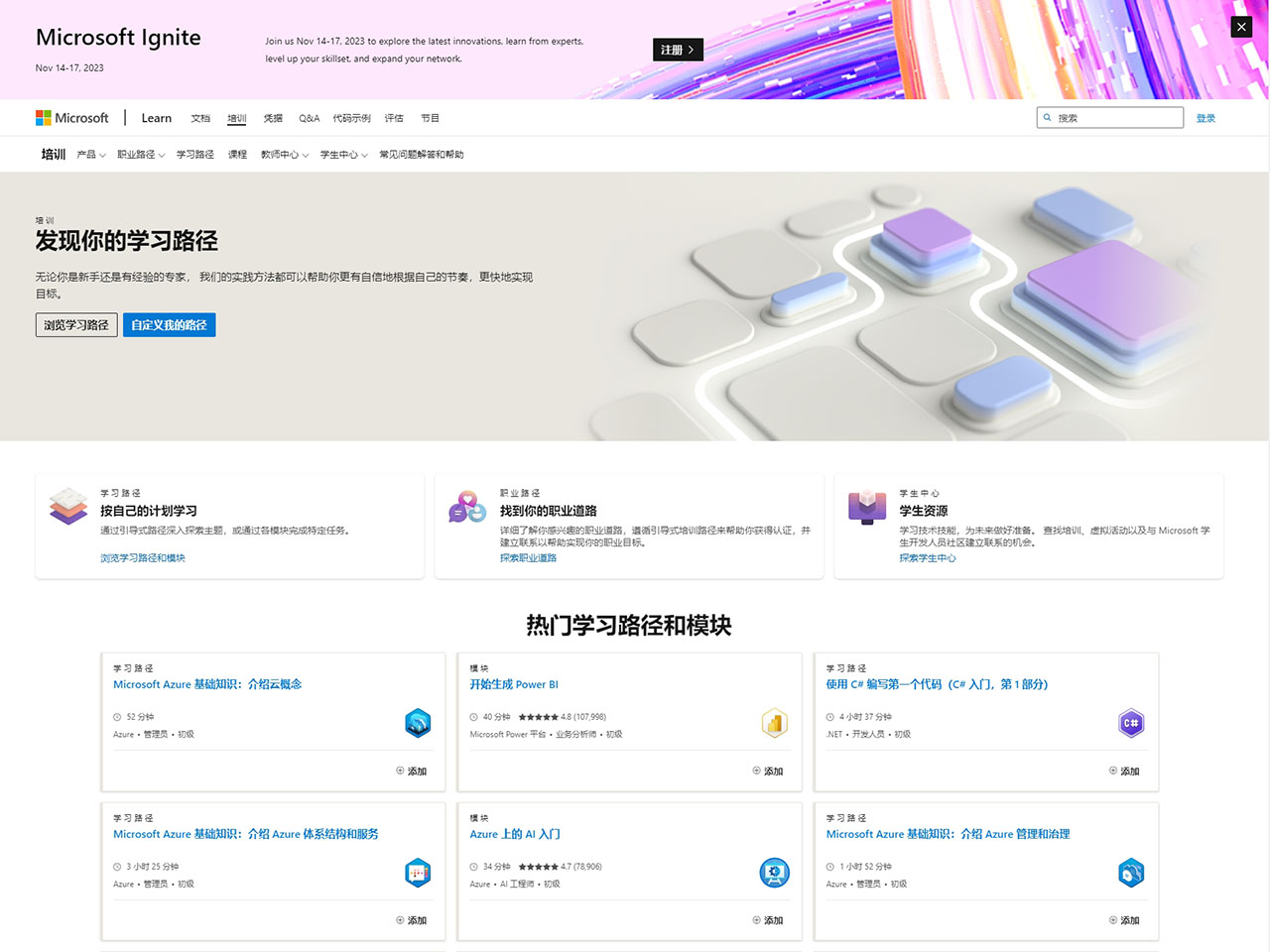Click the C# badge icon
Image resolution: width=1270 pixels, height=952 pixels.
pyautogui.click(x=1131, y=723)
